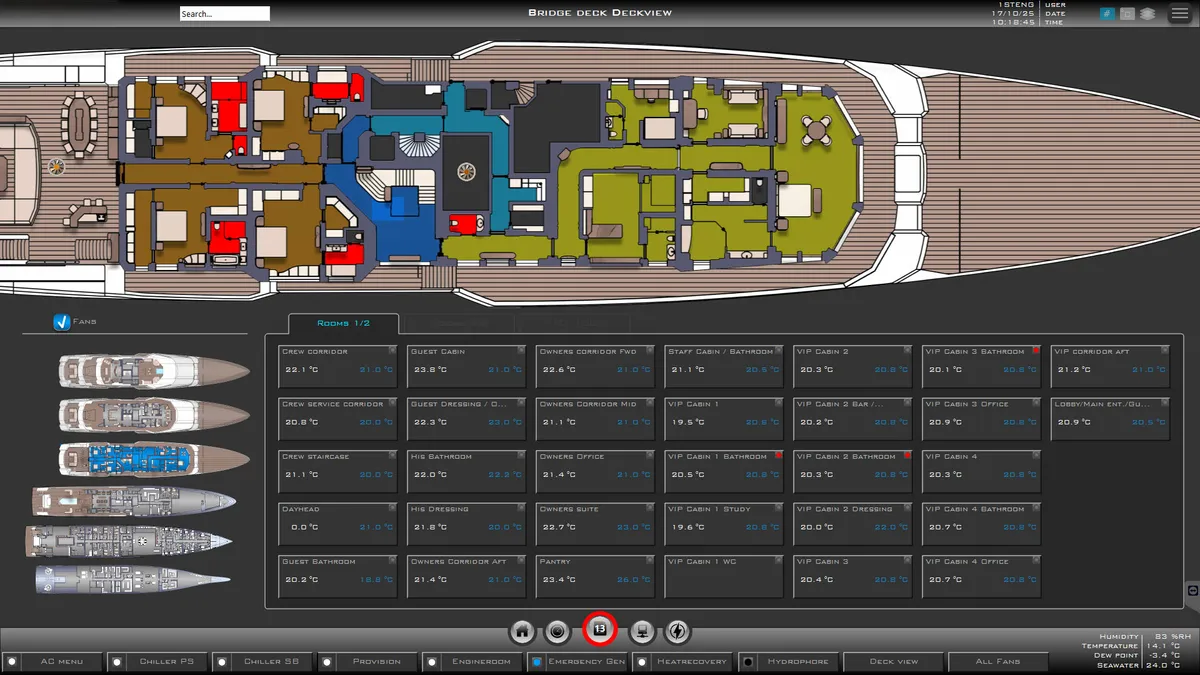Select the gauge dial icon at bottom center
The image size is (1200, 675).
point(558,631)
